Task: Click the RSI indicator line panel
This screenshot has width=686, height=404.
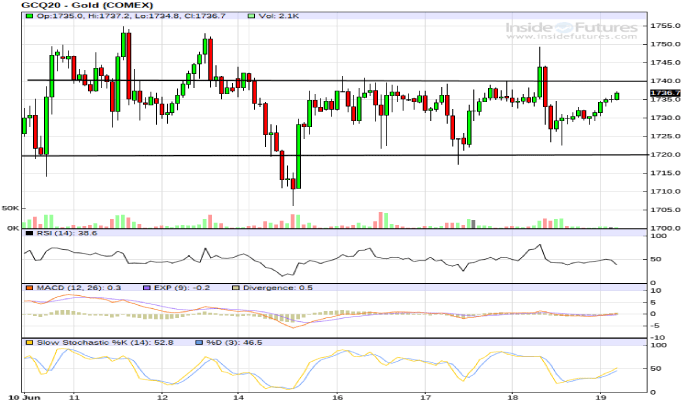Action: click(330, 258)
